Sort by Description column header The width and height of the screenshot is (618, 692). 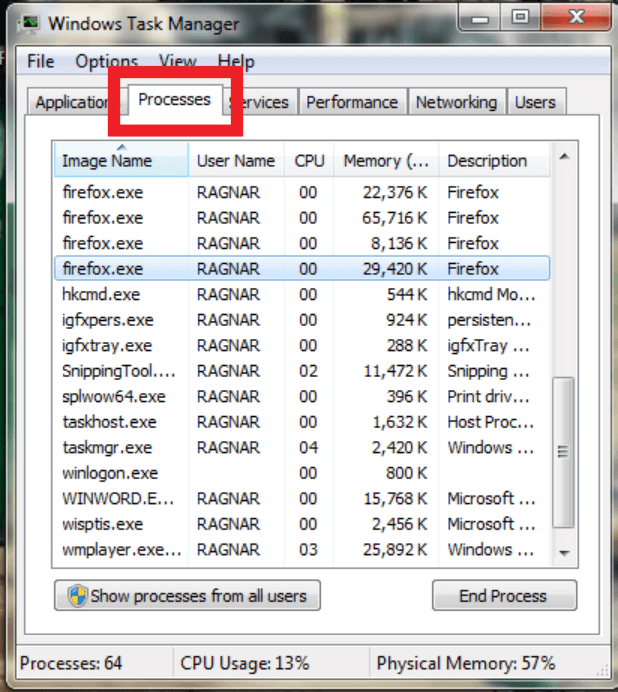(494, 160)
